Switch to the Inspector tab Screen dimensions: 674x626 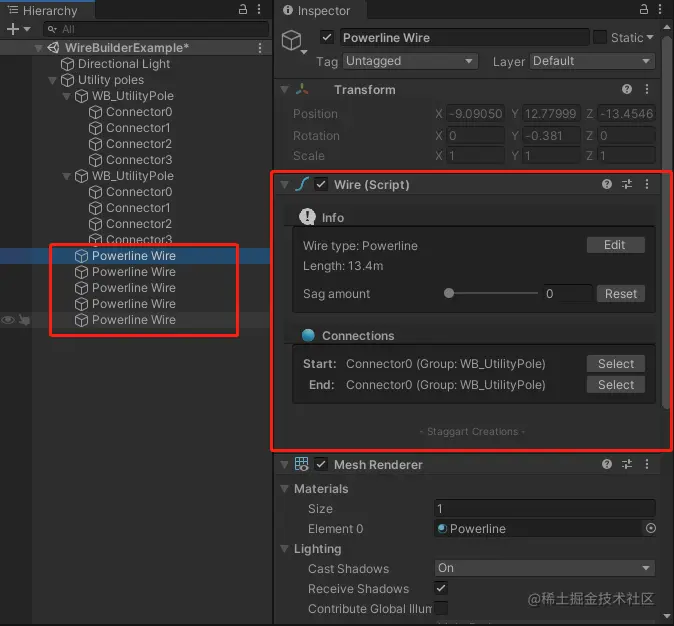[x=320, y=10]
